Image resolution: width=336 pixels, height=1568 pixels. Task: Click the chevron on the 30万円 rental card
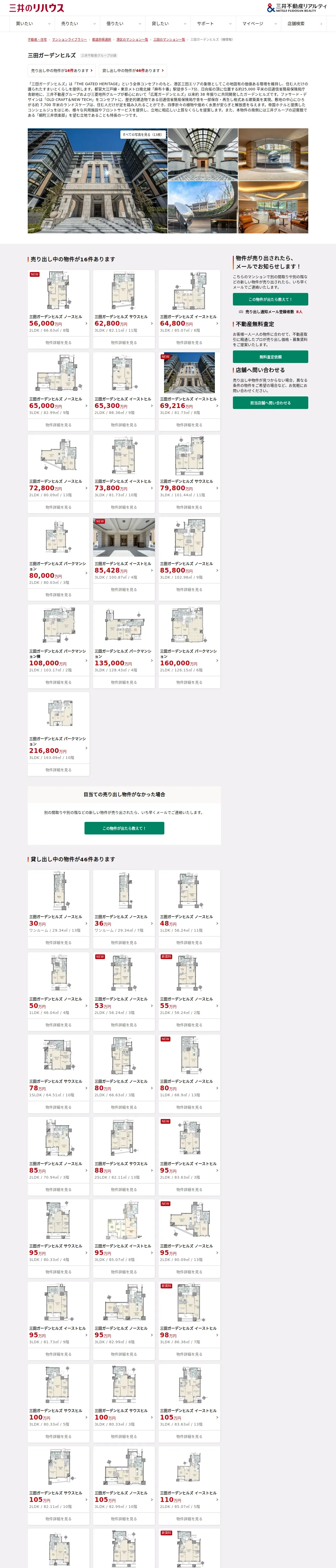tap(86, 923)
